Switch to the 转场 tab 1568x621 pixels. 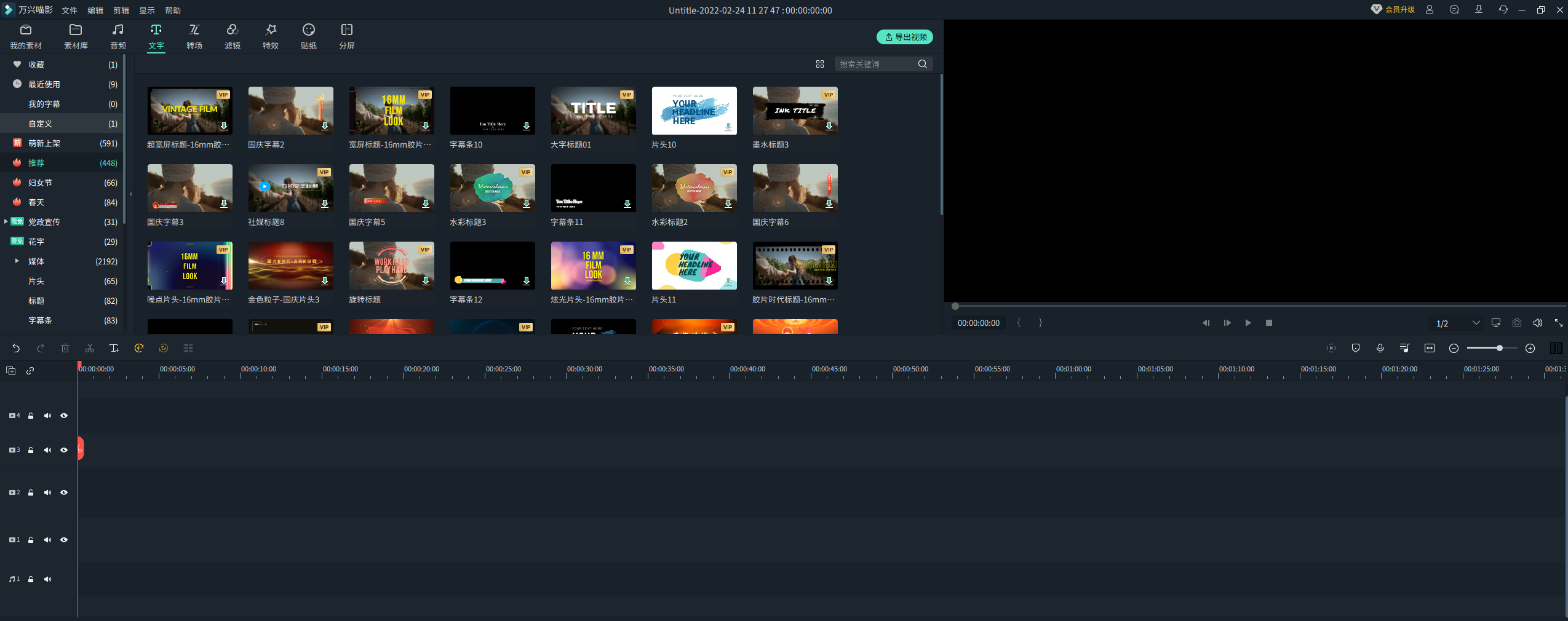pyautogui.click(x=194, y=37)
